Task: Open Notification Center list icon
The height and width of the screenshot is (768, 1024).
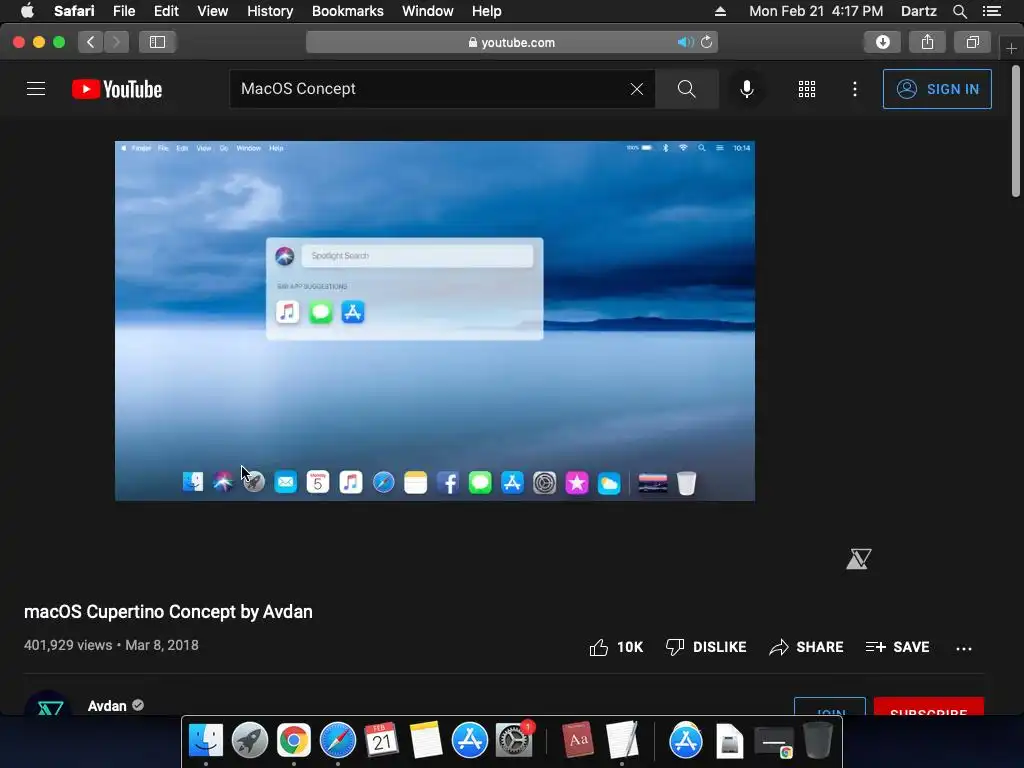Action: [991, 11]
